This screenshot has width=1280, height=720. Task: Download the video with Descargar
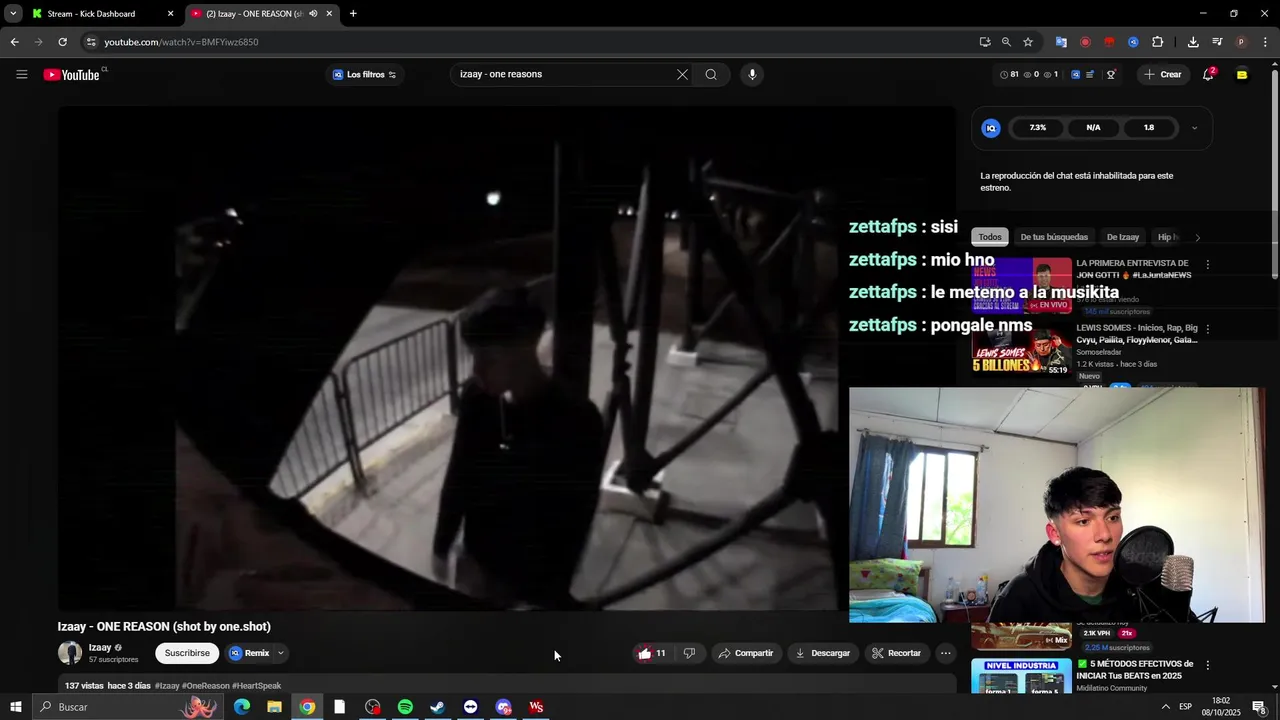pos(822,653)
